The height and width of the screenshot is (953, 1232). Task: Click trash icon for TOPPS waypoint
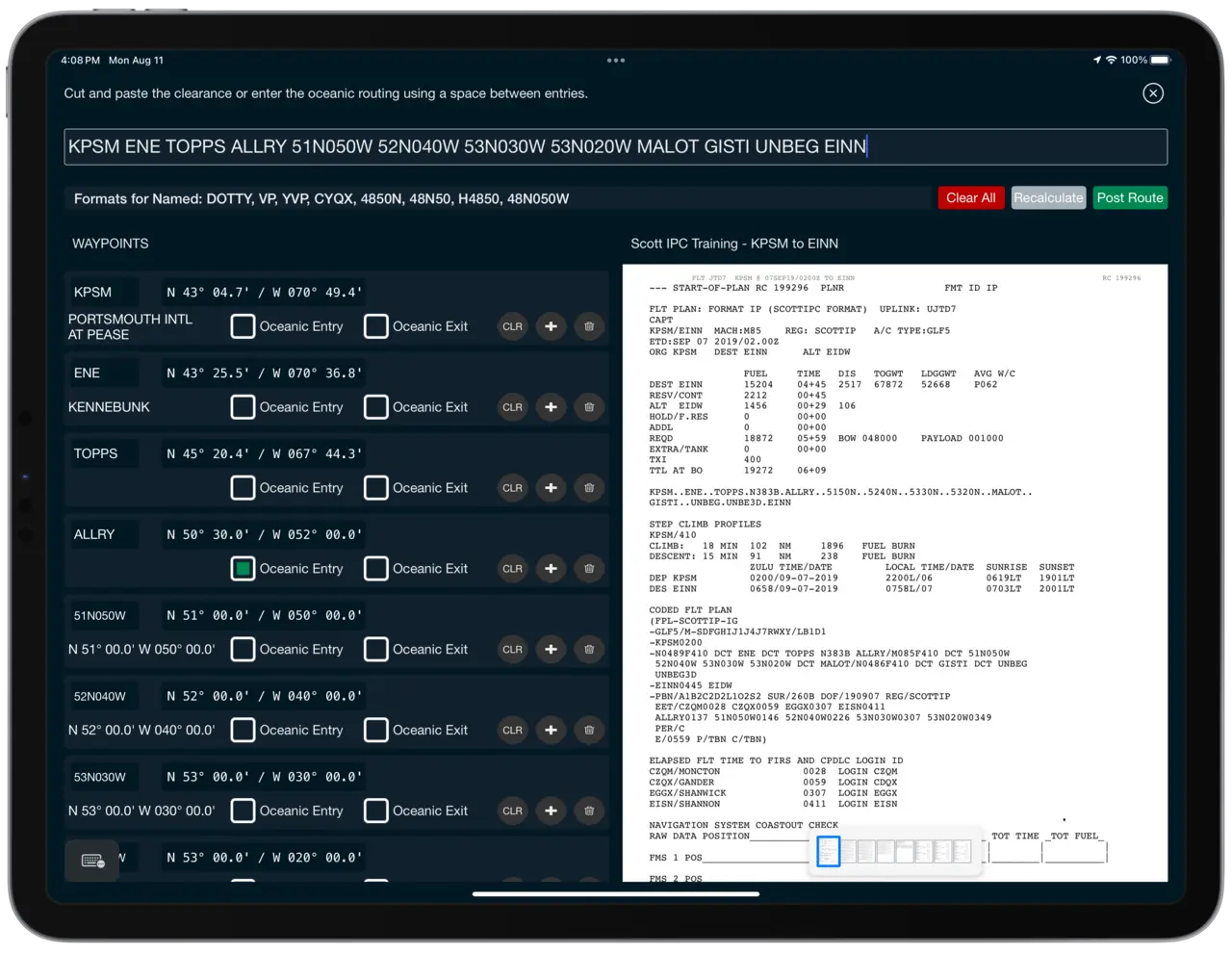coord(589,488)
